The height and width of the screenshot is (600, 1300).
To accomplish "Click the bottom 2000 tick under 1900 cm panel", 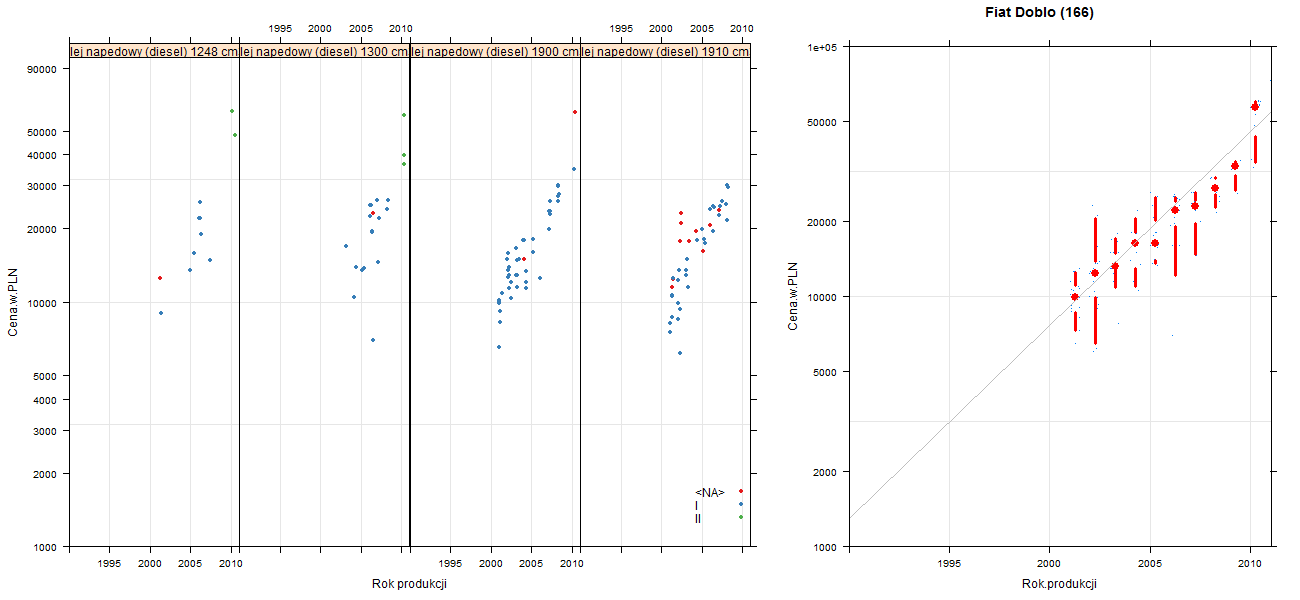I will 491,564.
